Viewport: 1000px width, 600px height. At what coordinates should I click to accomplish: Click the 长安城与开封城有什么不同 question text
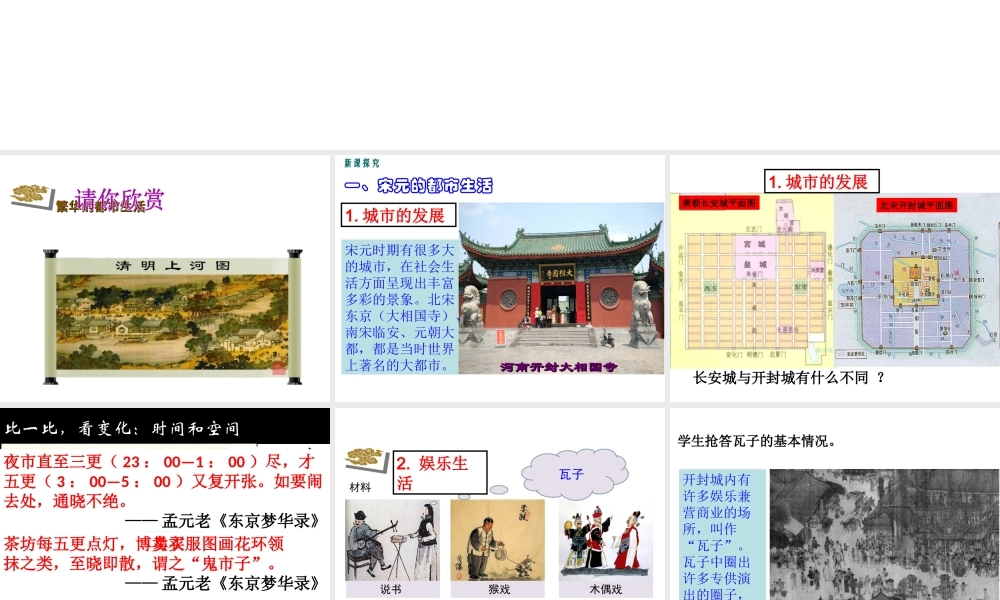click(789, 377)
